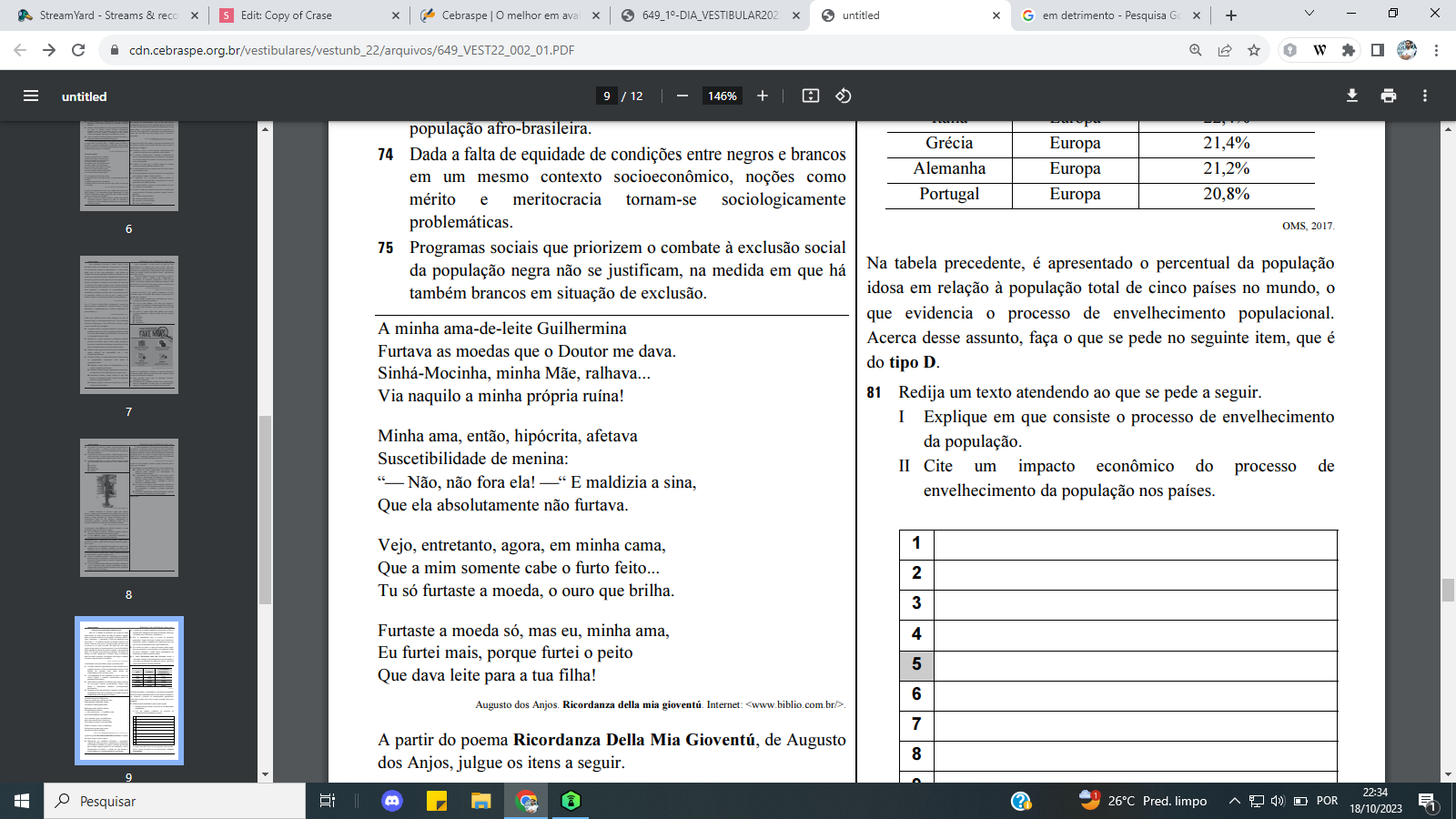Click the shield extension icon

coord(1289,50)
